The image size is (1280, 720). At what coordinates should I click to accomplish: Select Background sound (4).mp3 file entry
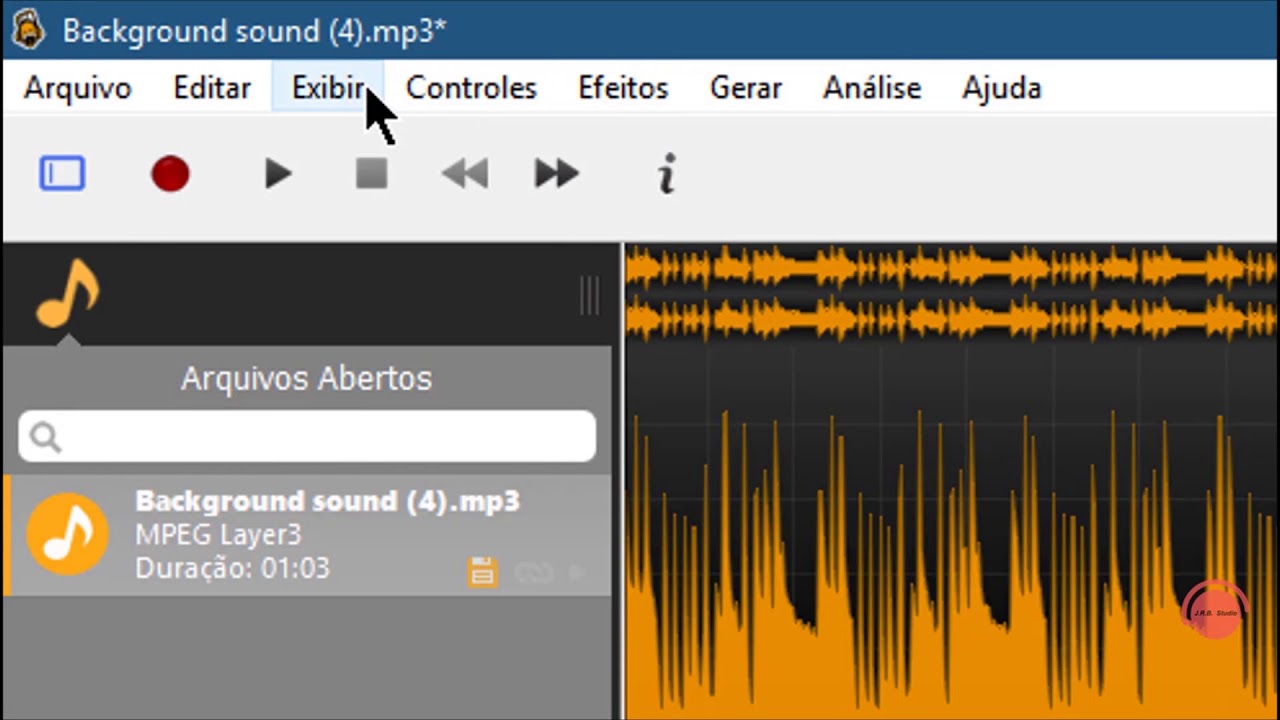[307, 535]
